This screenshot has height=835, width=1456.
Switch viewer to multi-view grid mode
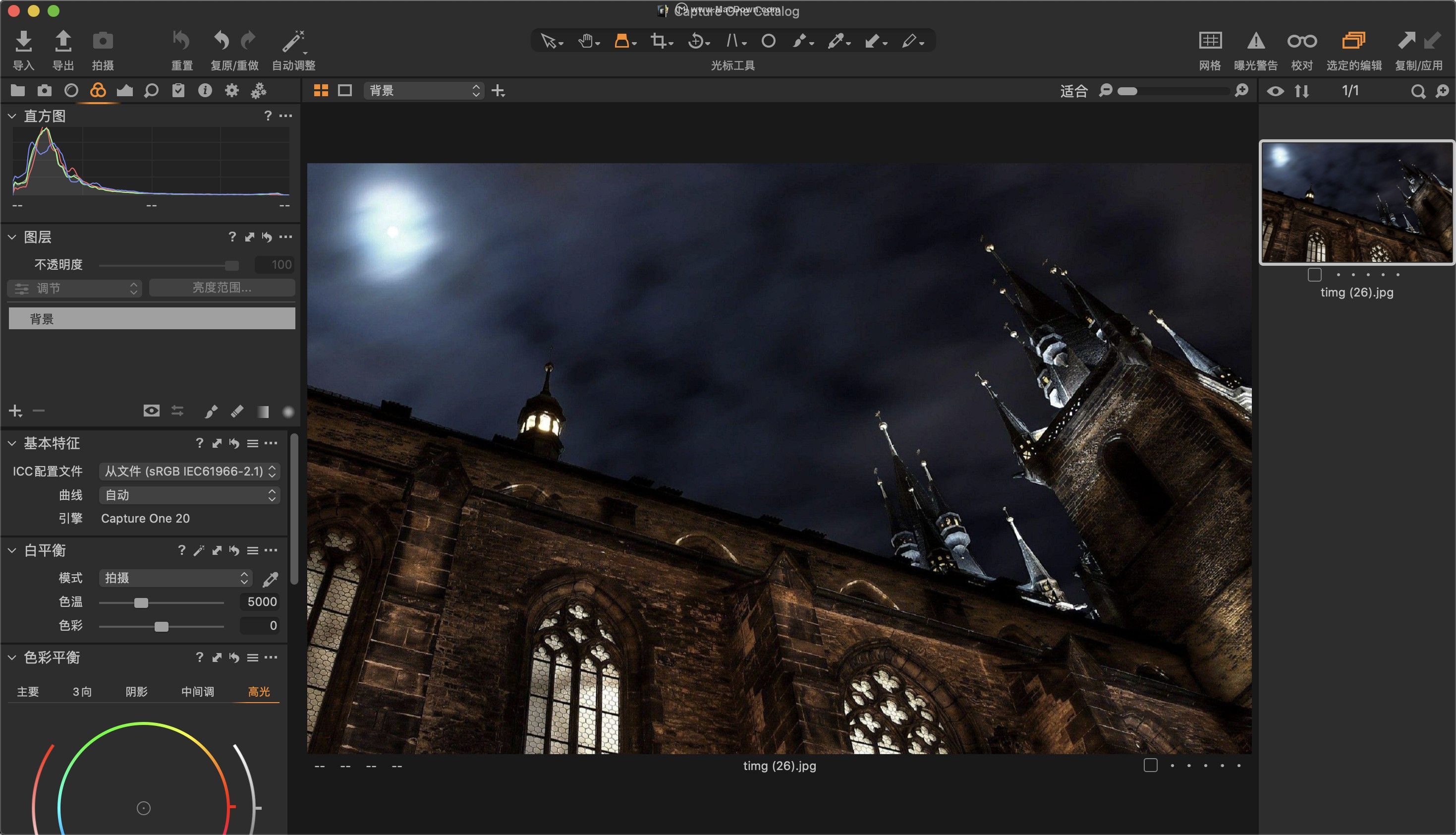[321, 91]
